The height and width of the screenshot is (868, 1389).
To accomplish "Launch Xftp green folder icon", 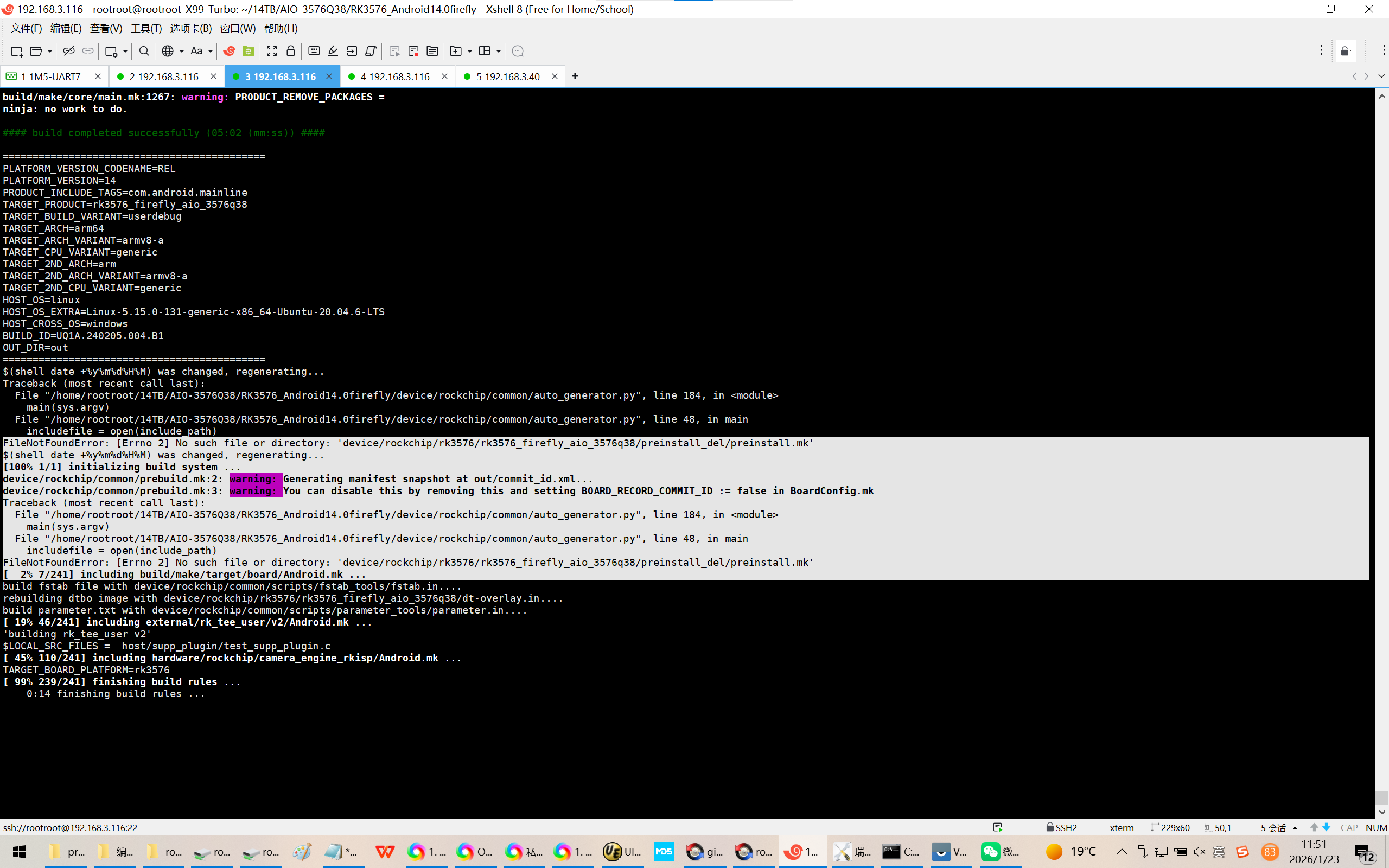I will click(x=248, y=51).
